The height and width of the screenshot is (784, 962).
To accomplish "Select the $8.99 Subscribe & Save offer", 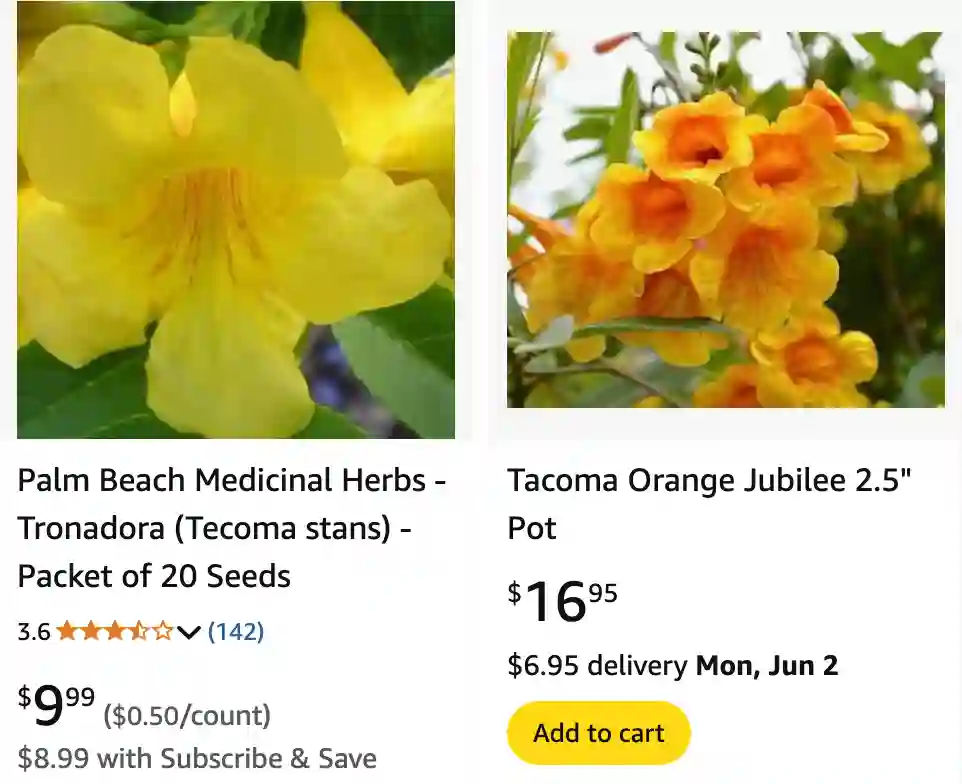I will click(197, 759).
